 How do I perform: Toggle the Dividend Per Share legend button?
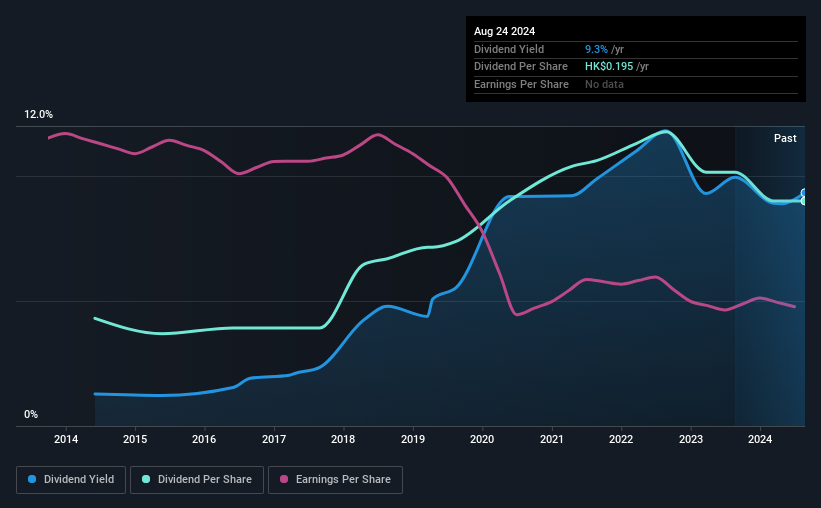[197, 480]
